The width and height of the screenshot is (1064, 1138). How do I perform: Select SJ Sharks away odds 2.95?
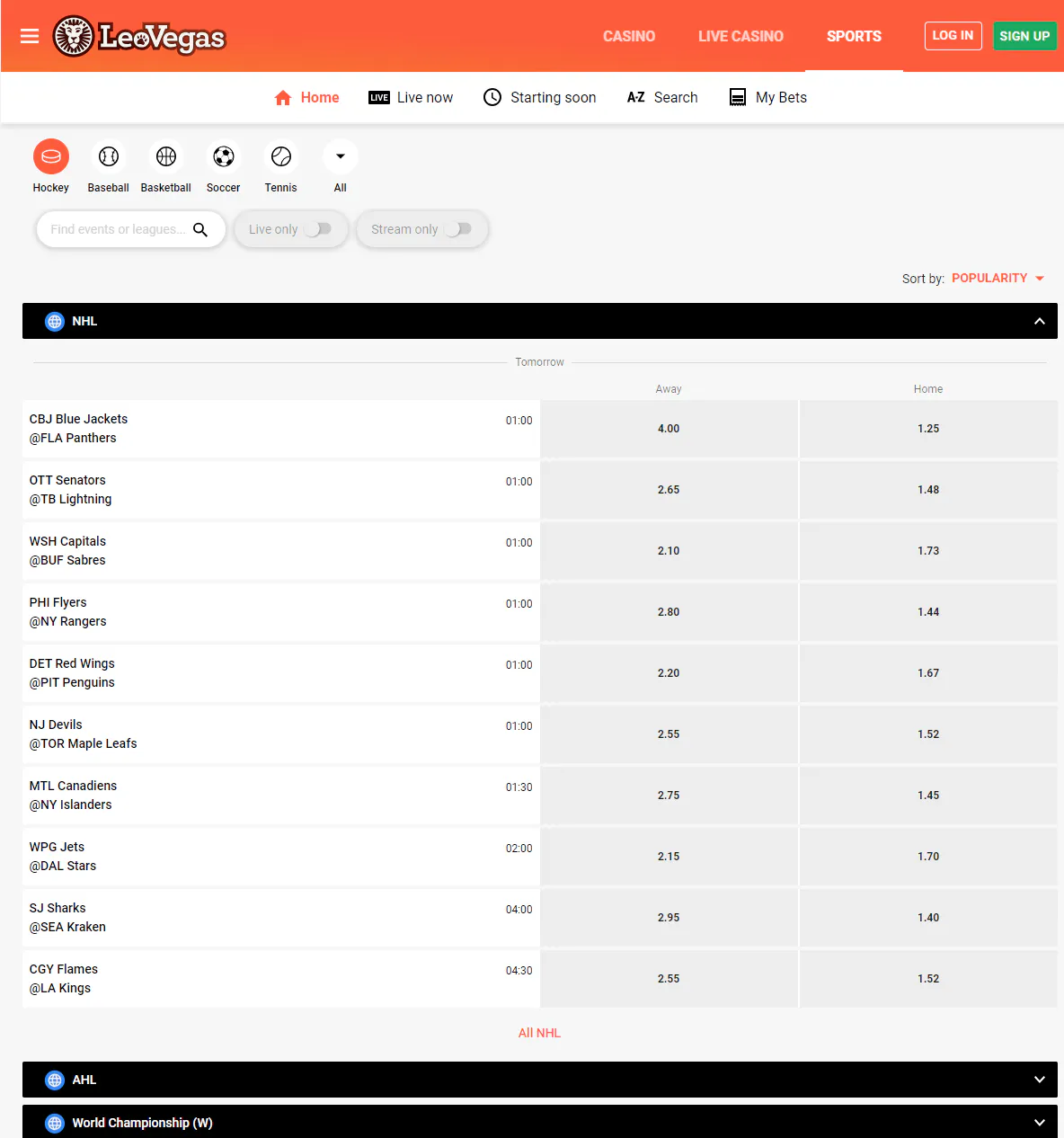click(669, 918)
